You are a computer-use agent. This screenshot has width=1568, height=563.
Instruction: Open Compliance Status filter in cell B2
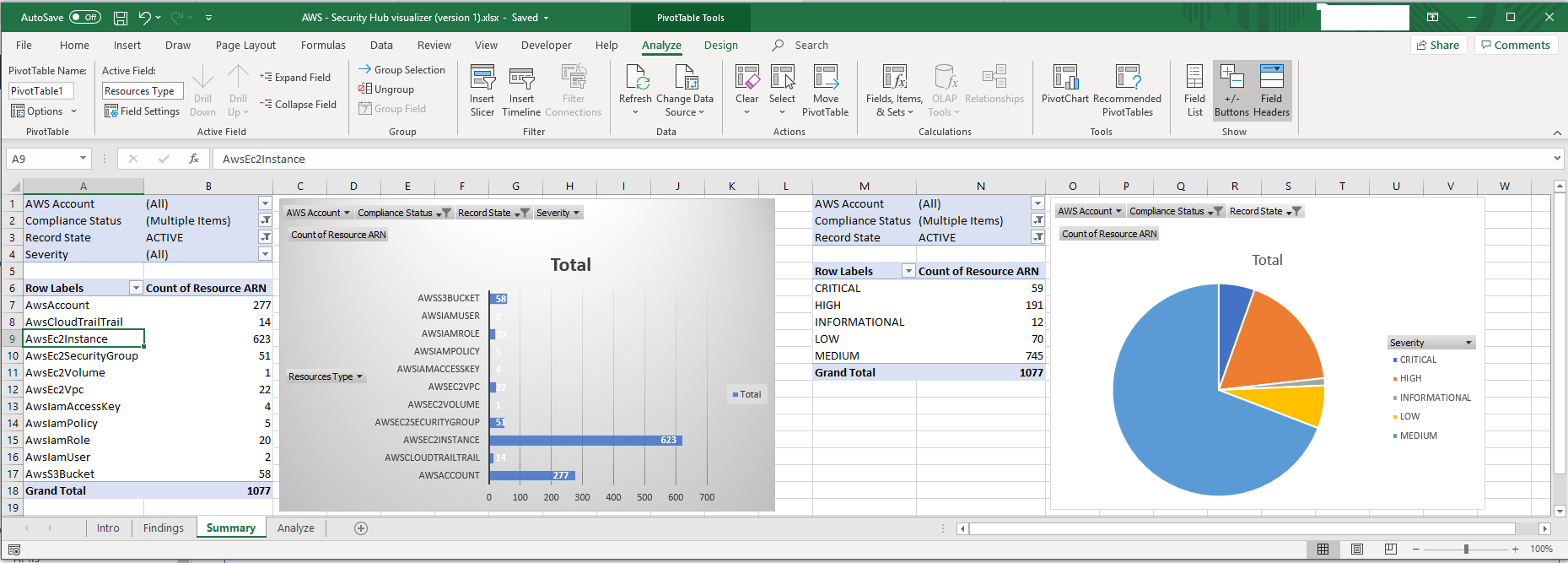click(x=265, y=220)
